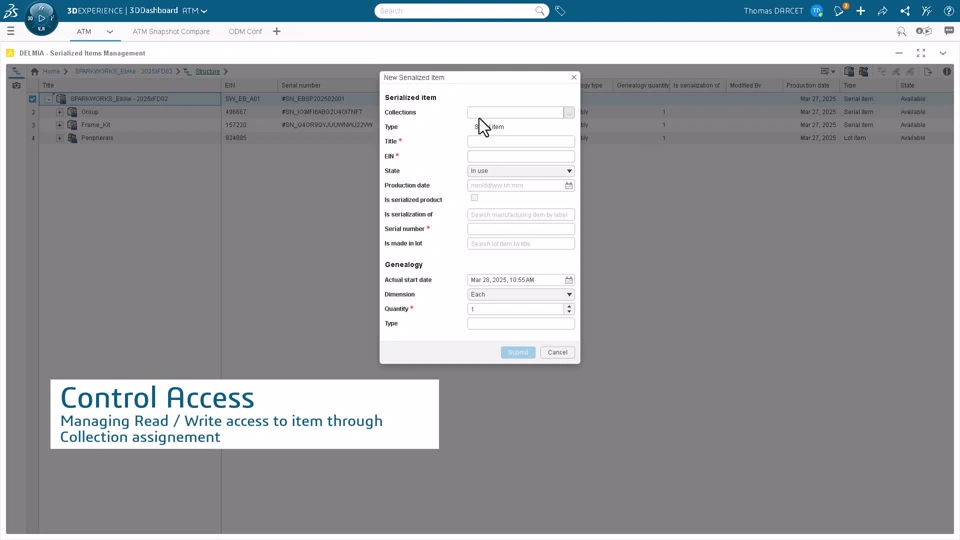
Task: Click the Collections browse ellipsis button
Action: tap(569, 113)
